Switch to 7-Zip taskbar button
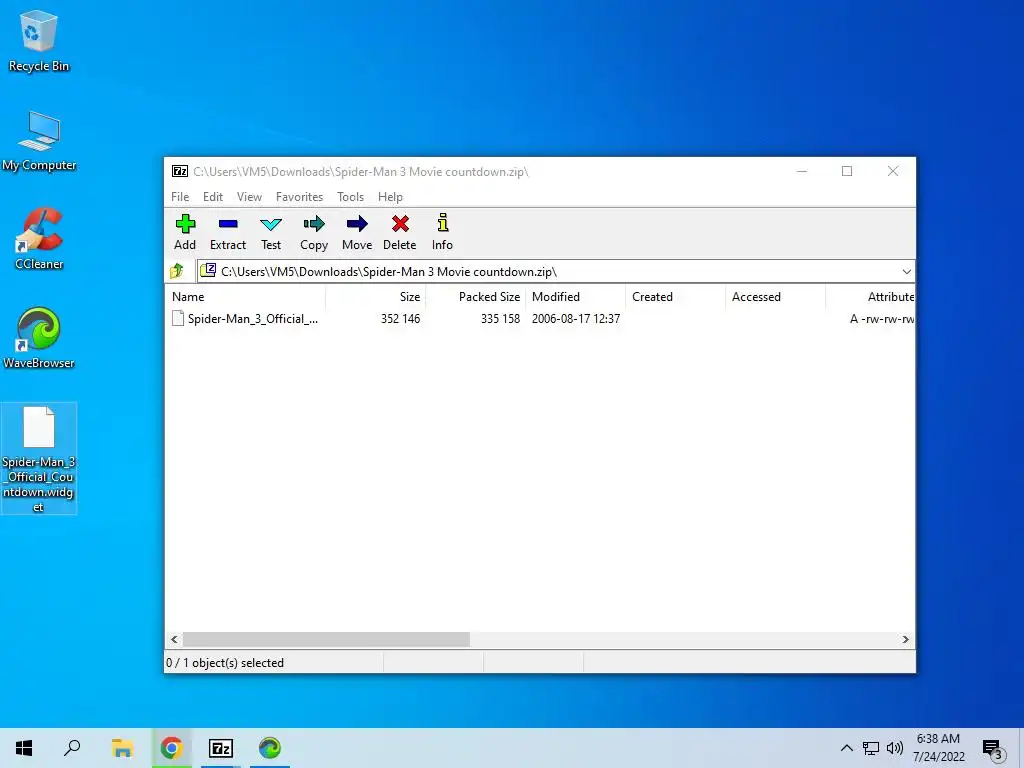The width and height of the screenshot is (1024, 768). point(221,748)
